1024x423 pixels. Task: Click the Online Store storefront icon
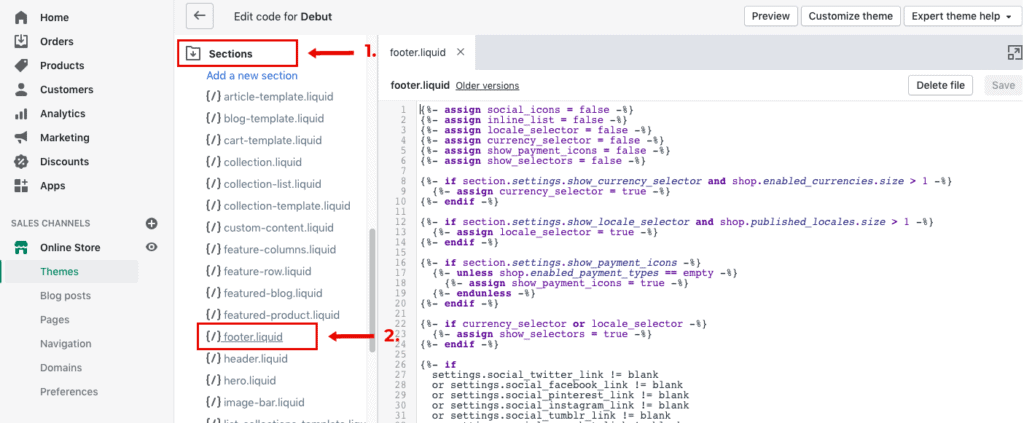coord(21,247)
